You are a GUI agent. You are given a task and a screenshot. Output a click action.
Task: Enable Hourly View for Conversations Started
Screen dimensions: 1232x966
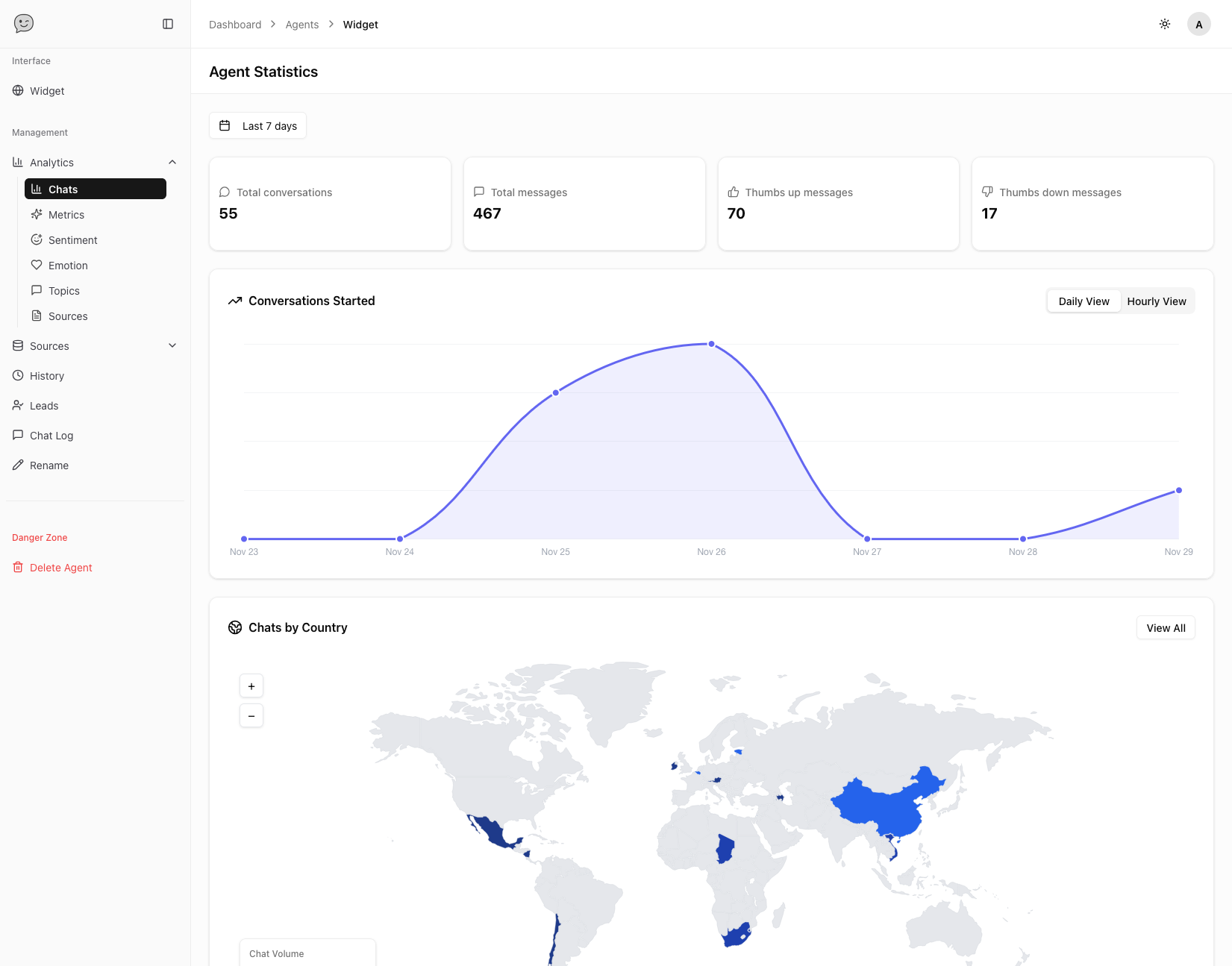point(1156,301)
